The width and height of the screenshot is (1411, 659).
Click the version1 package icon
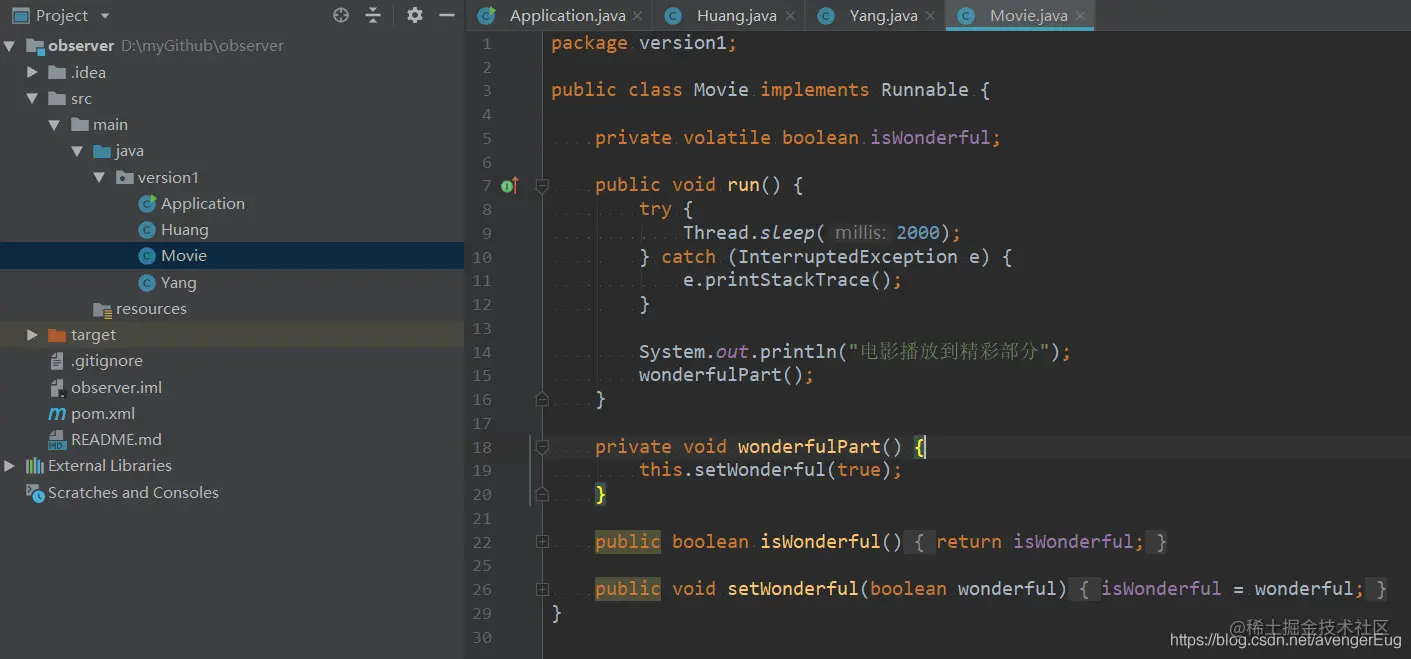tap(124, 177)
